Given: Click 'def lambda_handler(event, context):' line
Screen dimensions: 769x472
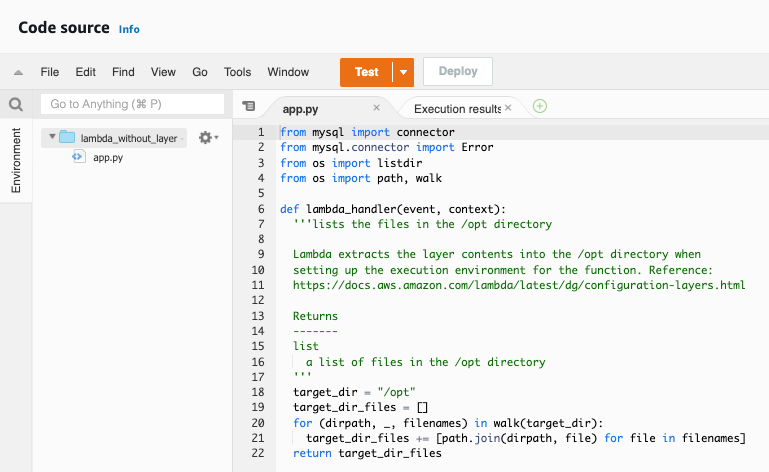Looking at the screenshot, I should pyautogui.click(x=393, y=209).
